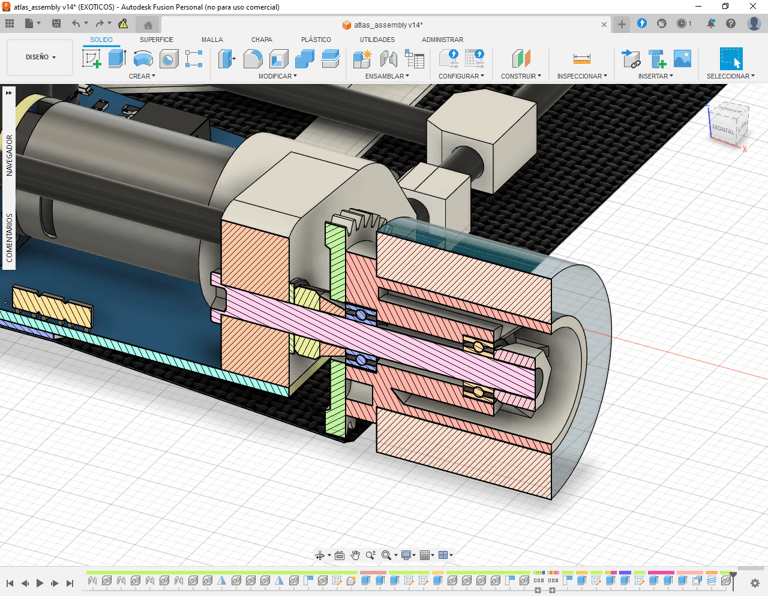
Task: Expand the Navegador side panel
Action: coord(9,155)
